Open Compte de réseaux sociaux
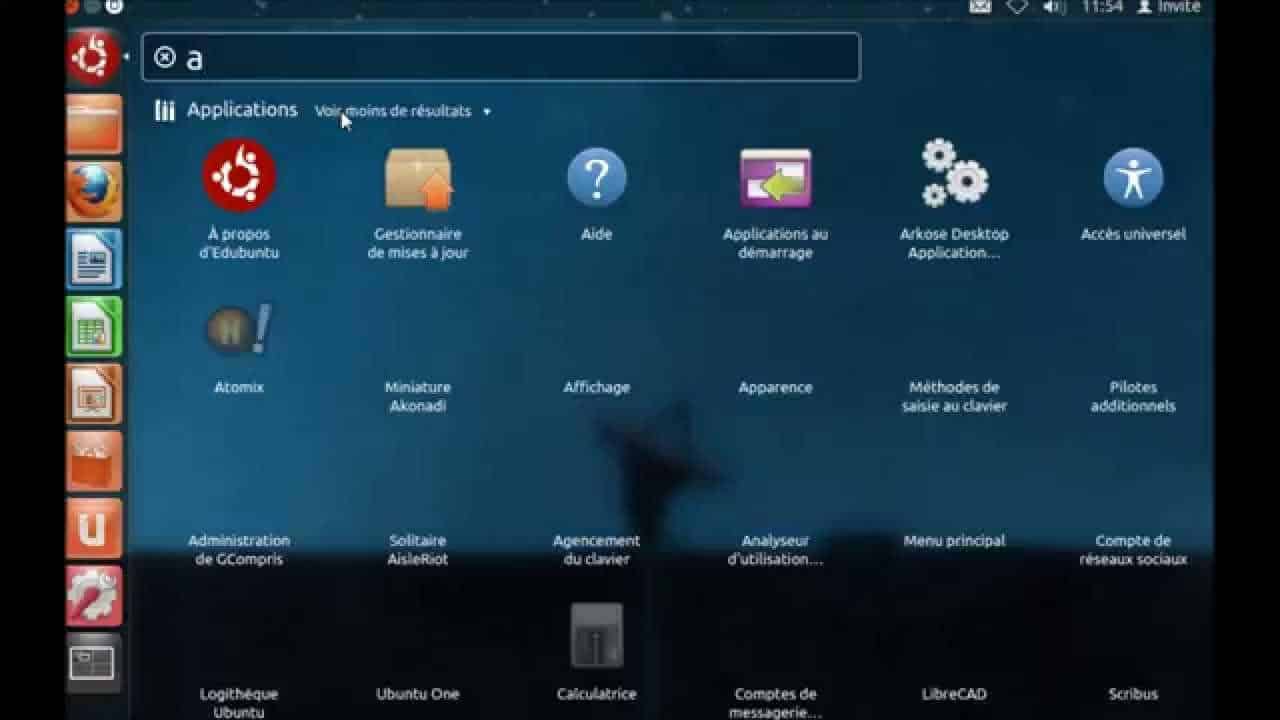Viewport: 1280px width, 720px height. pyautogui.click(x=1133, y=550)
